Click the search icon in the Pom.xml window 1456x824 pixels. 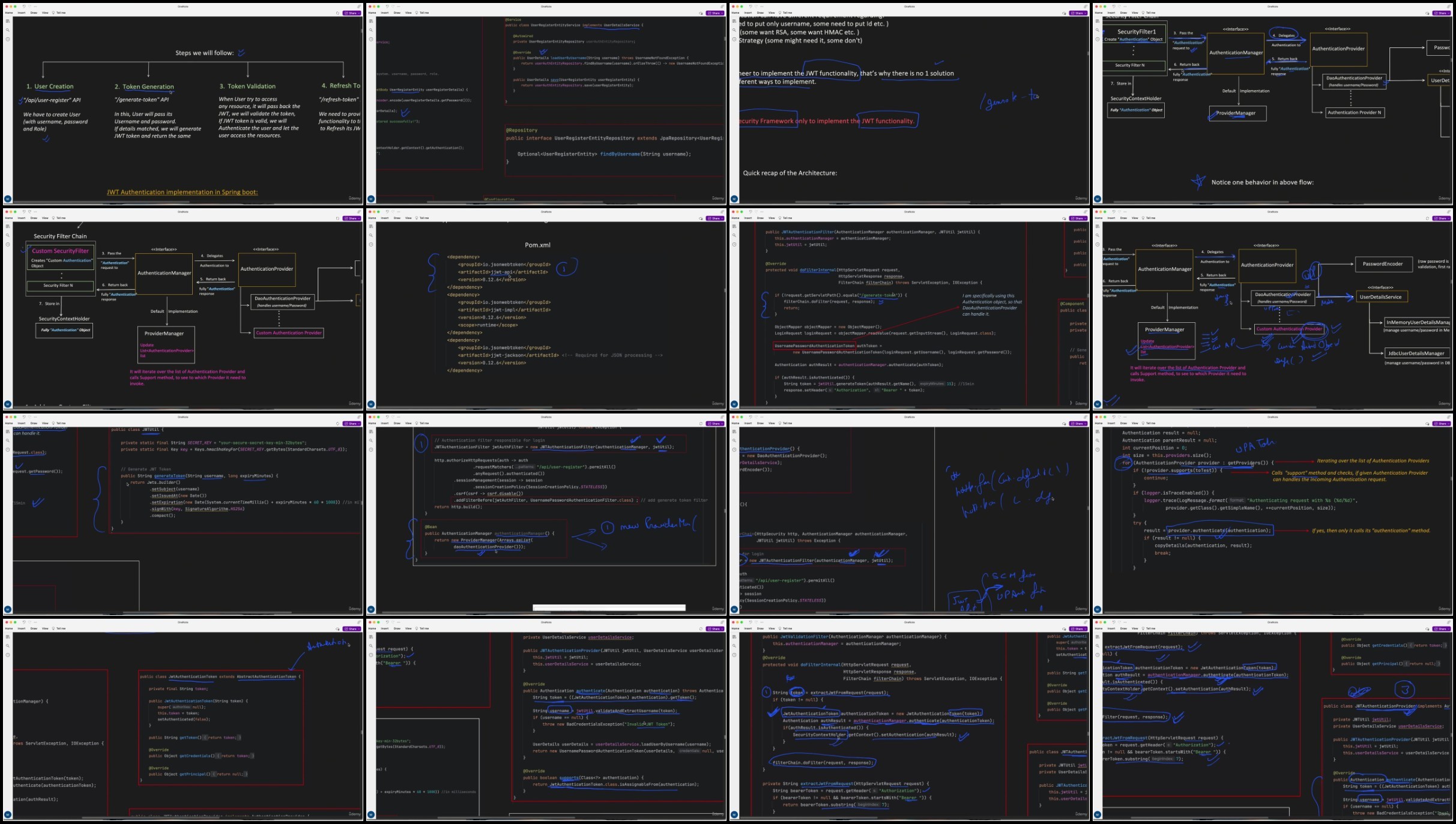(371, 235)
